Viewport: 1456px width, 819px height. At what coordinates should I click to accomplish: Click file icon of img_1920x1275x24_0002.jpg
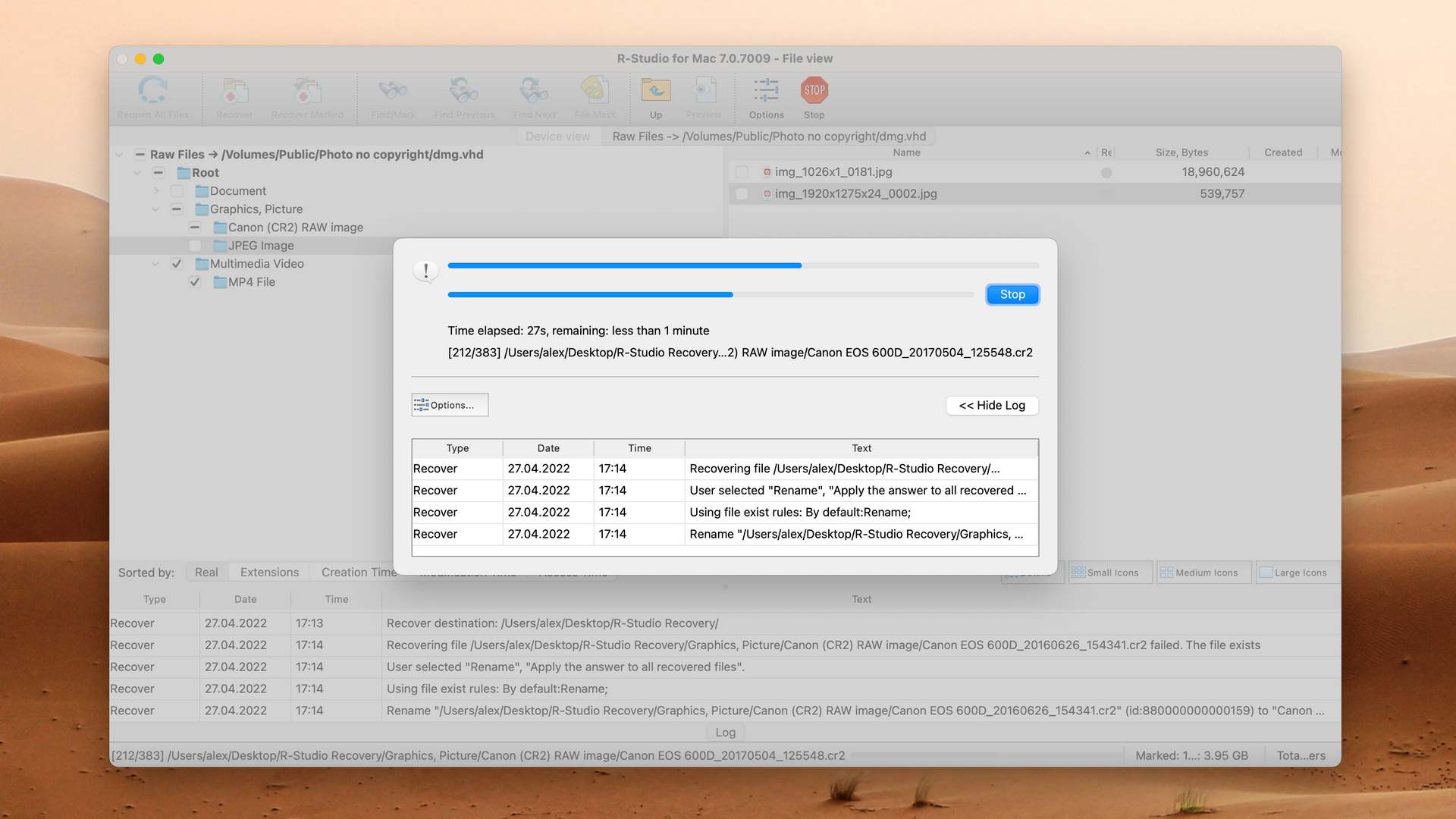pyautogui.click(x=767, y=194)
